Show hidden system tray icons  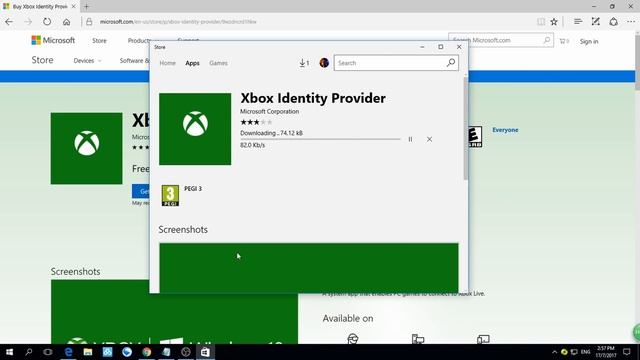point(554,352)
